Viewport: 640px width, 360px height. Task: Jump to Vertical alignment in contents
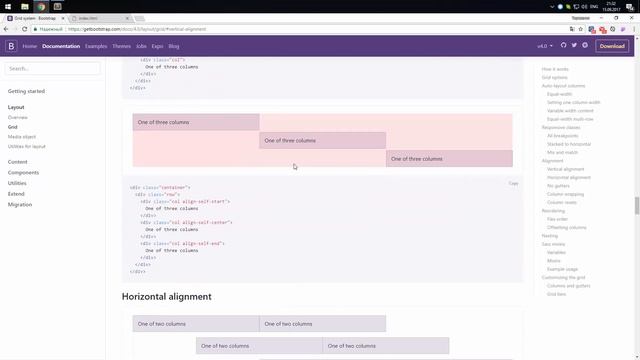[x=565, y=169]
